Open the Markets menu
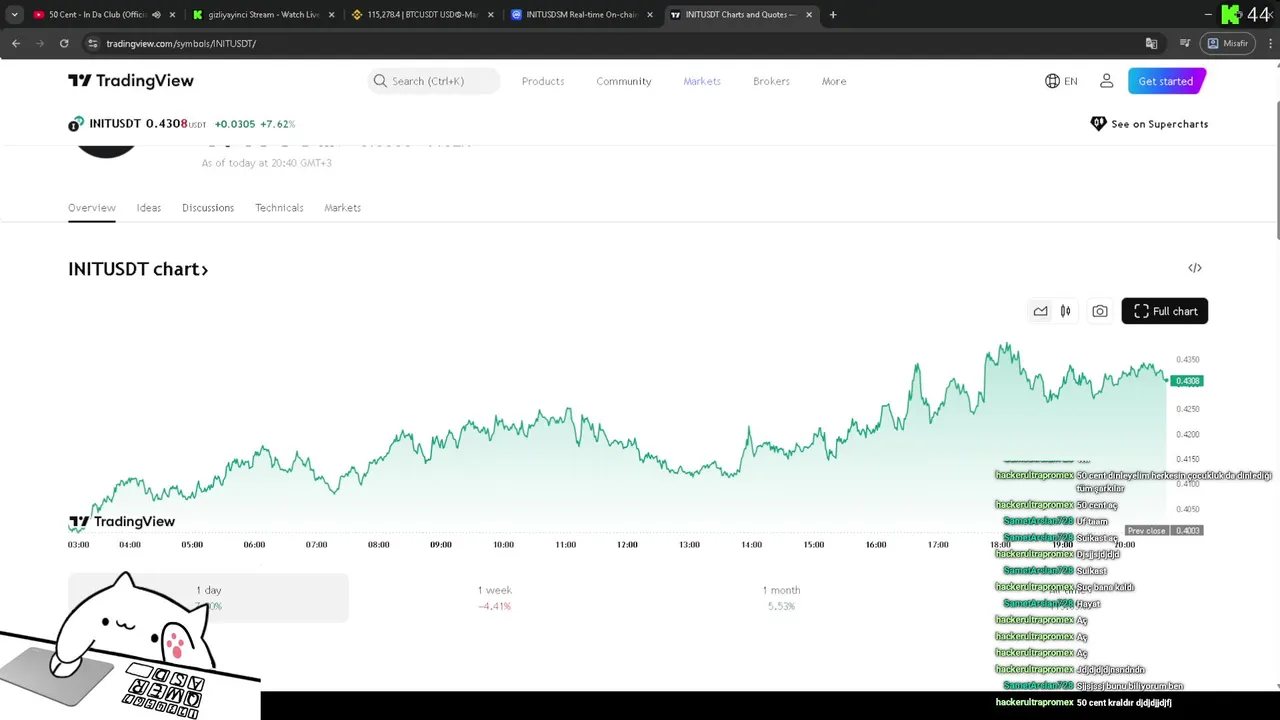 [702, 81]
